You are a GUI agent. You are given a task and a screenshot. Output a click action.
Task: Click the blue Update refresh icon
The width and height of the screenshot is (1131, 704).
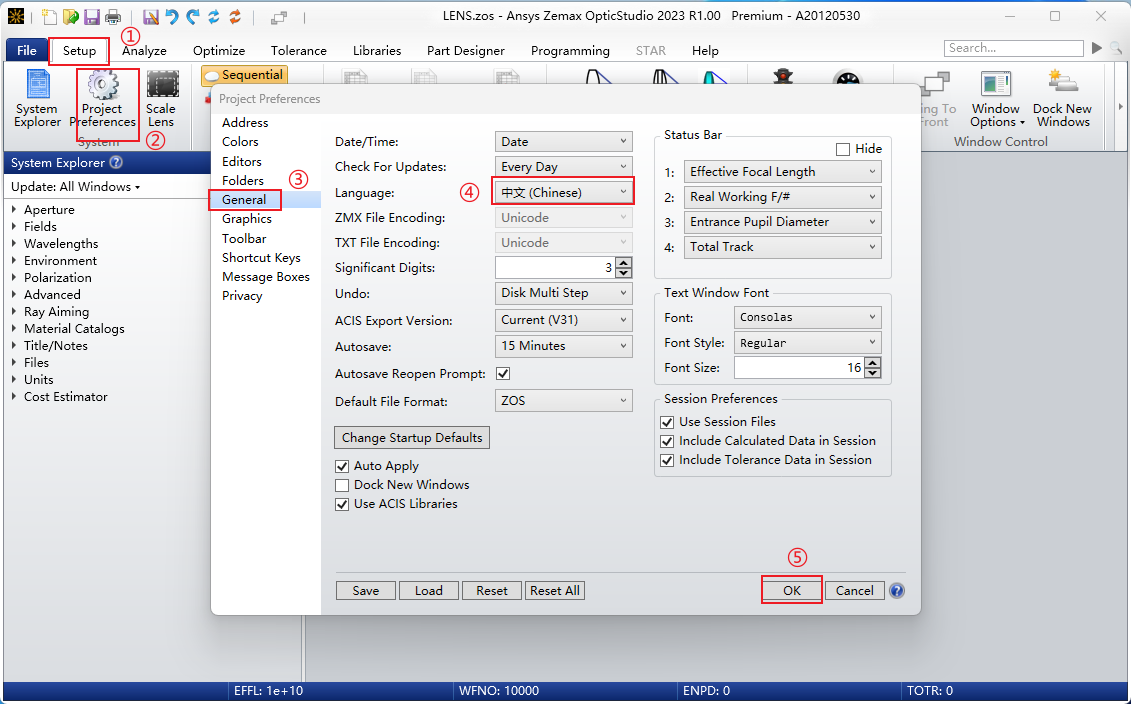tap(214, 17)
